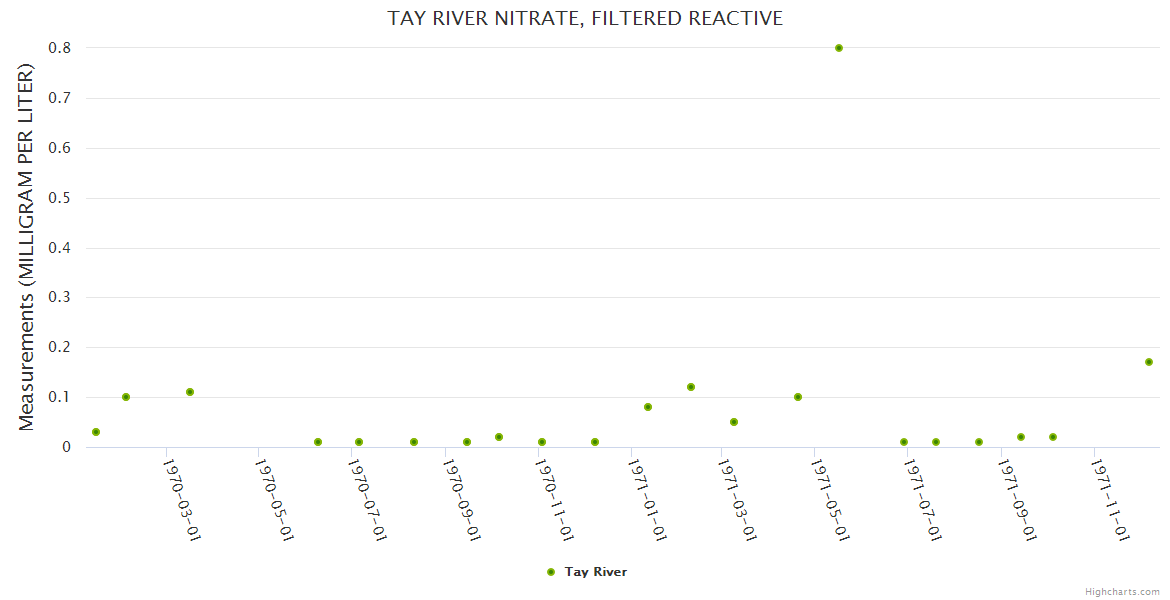
Task: Toggle the Tay River legend series
Action: click(x=595, y=572)
